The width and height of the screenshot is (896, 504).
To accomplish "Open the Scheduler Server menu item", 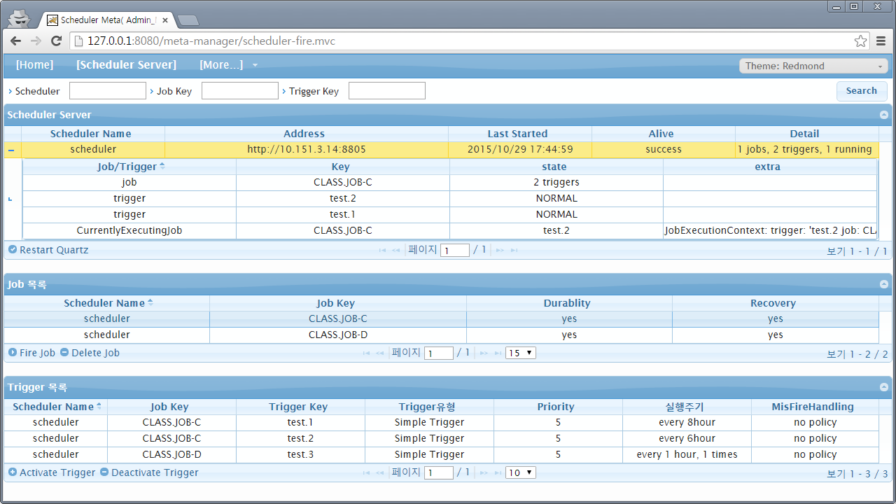I will 126,65.
